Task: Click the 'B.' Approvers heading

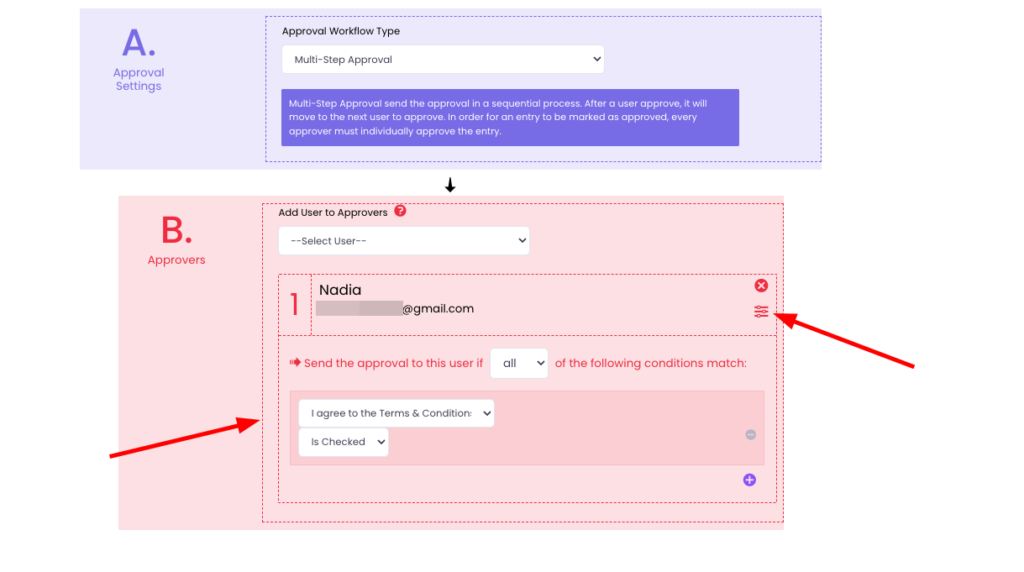Action: [x=176, y=232]
